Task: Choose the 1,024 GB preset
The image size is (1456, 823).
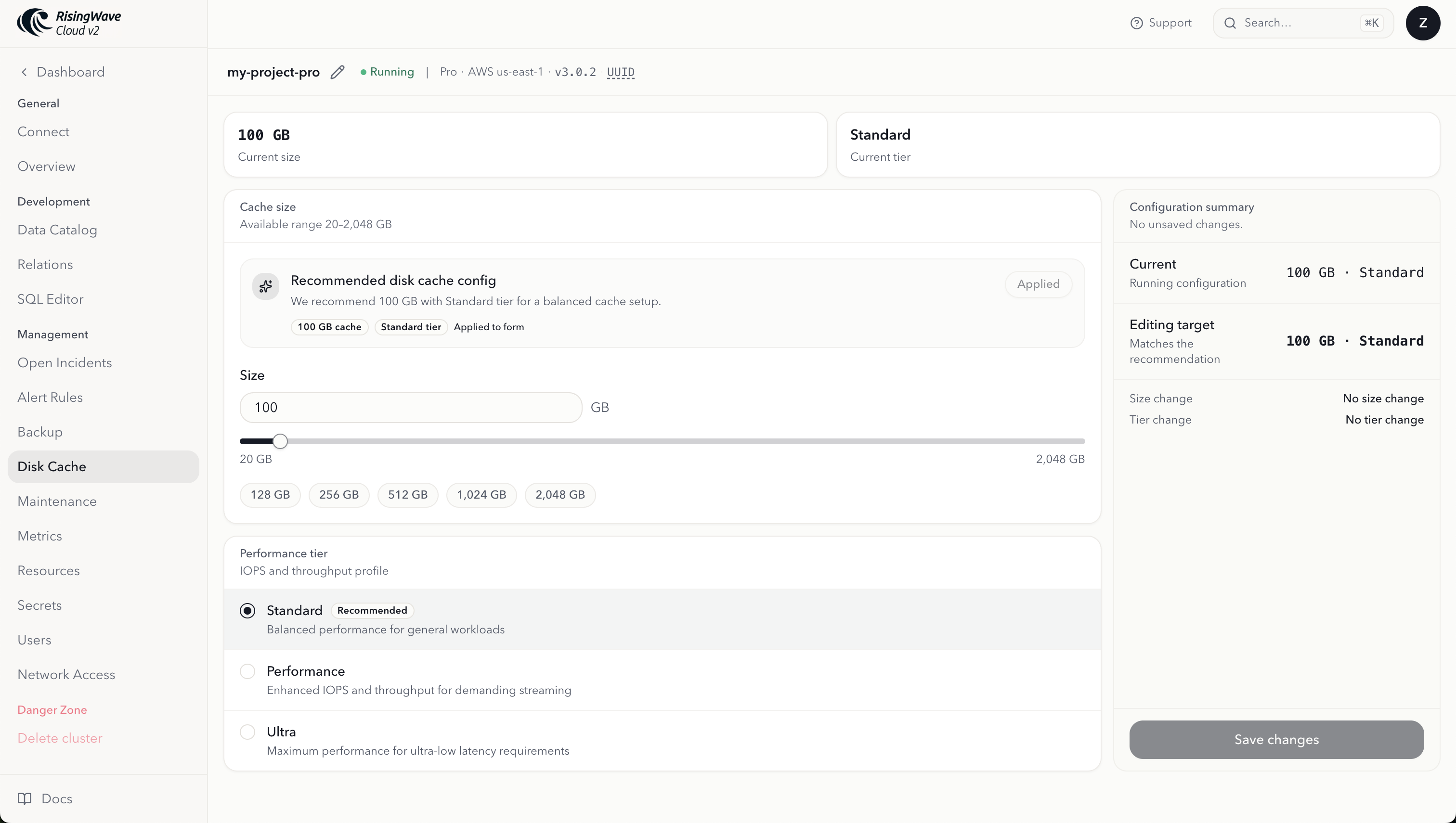Action: [481, 495]
